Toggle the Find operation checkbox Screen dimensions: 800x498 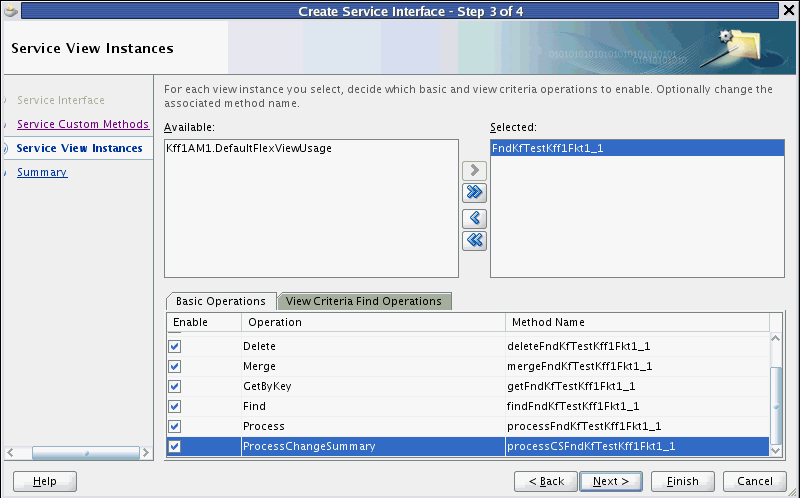coord(174,406)
